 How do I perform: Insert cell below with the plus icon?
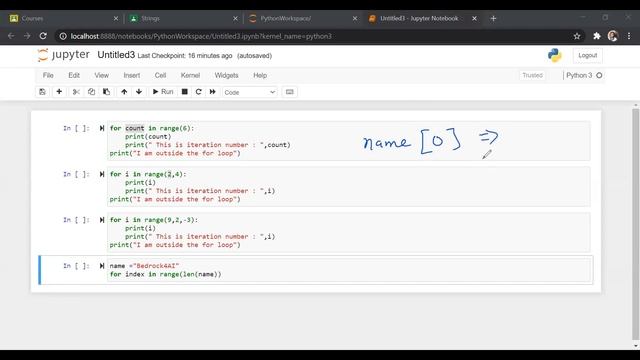(59, 92)
